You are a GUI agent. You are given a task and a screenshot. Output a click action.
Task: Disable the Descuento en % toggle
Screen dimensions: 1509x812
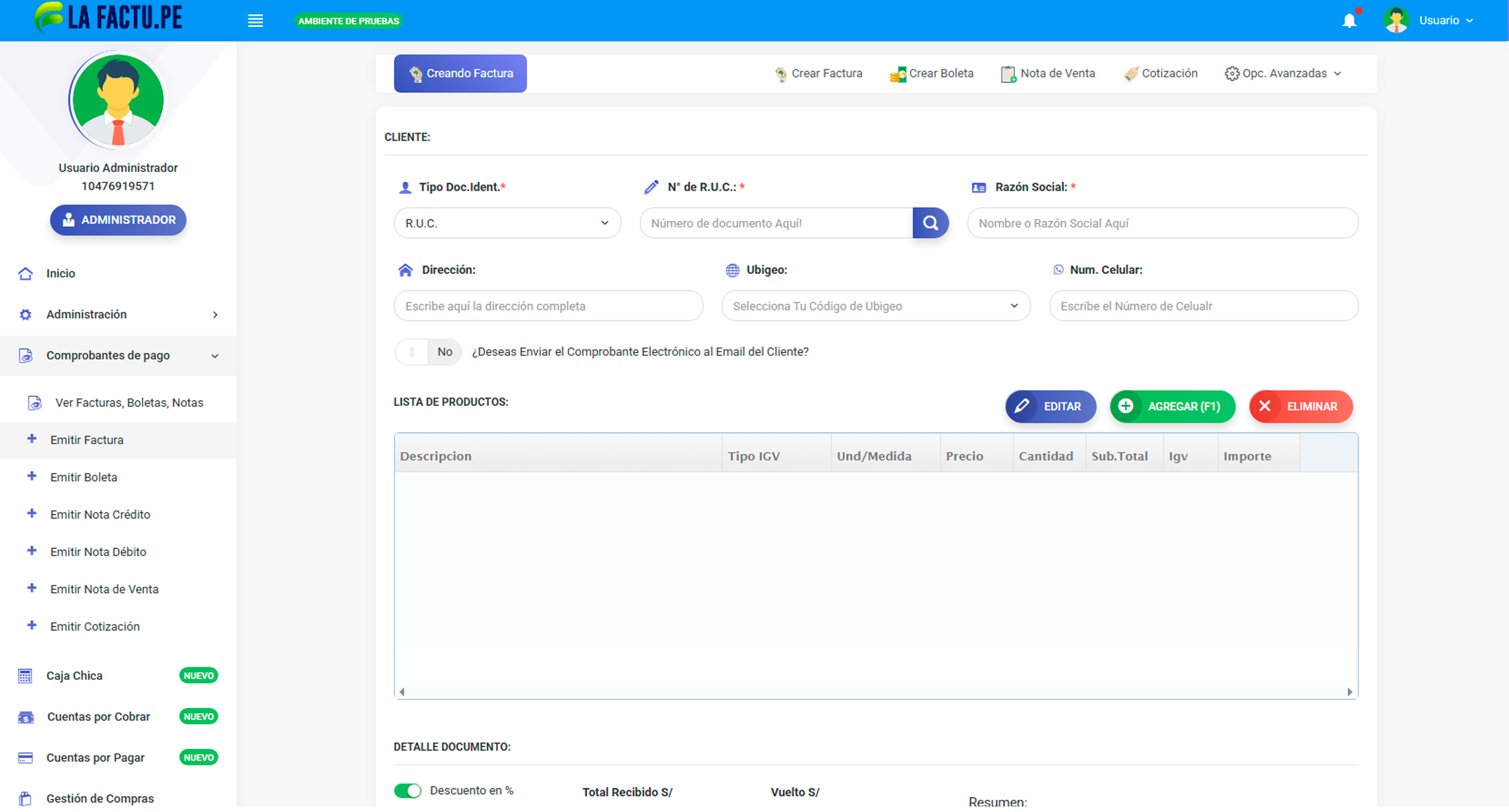(x=408, y=791)
